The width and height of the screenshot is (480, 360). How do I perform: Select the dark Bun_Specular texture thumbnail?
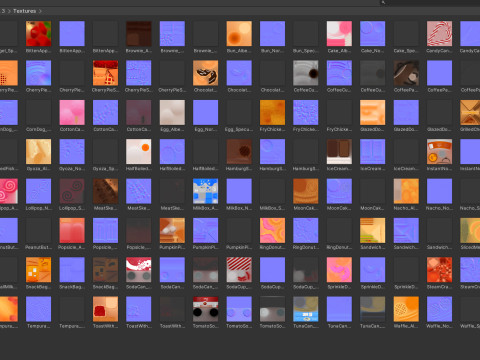pos(306,34)
